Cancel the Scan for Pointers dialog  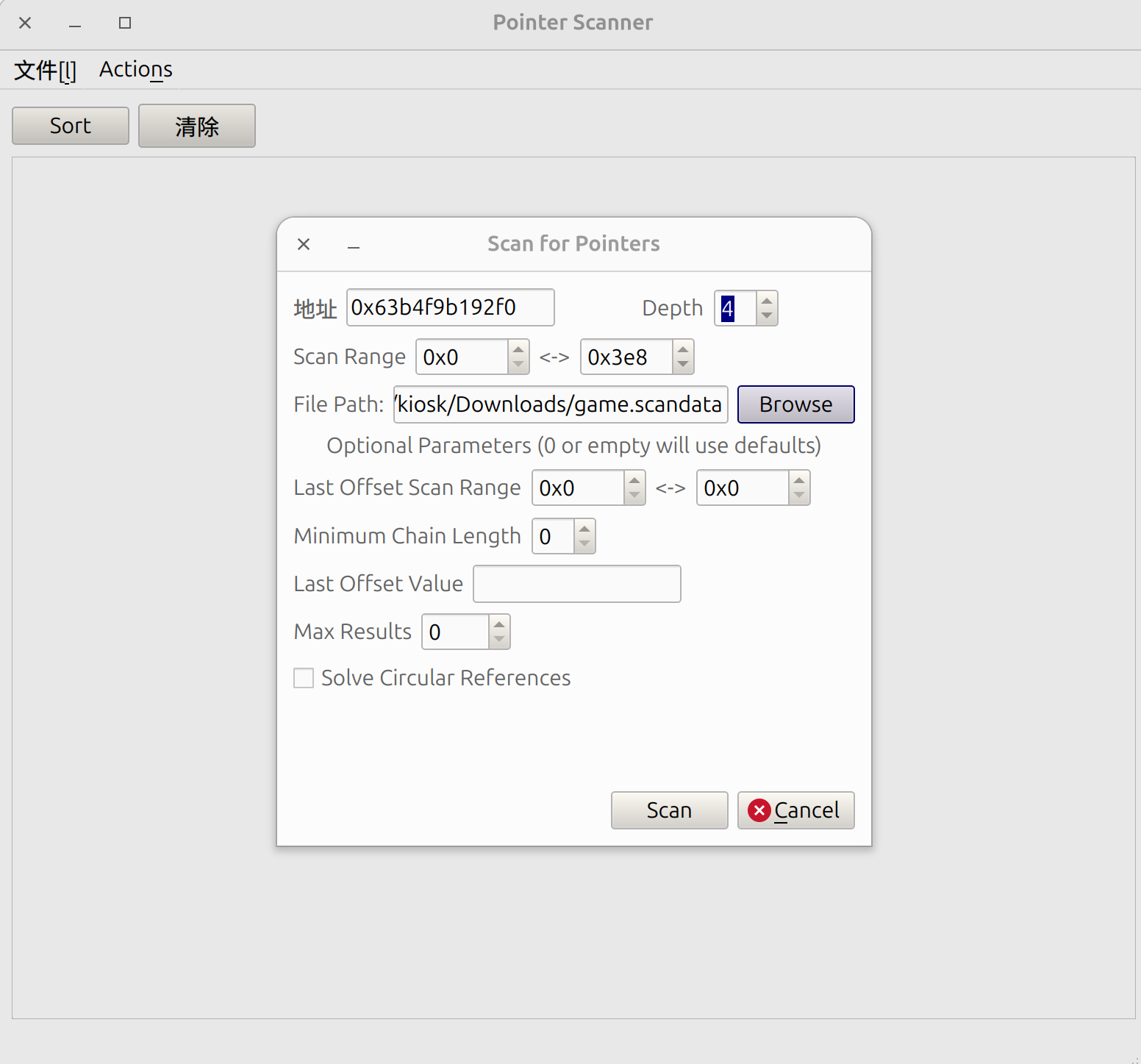tap(795, 810)
